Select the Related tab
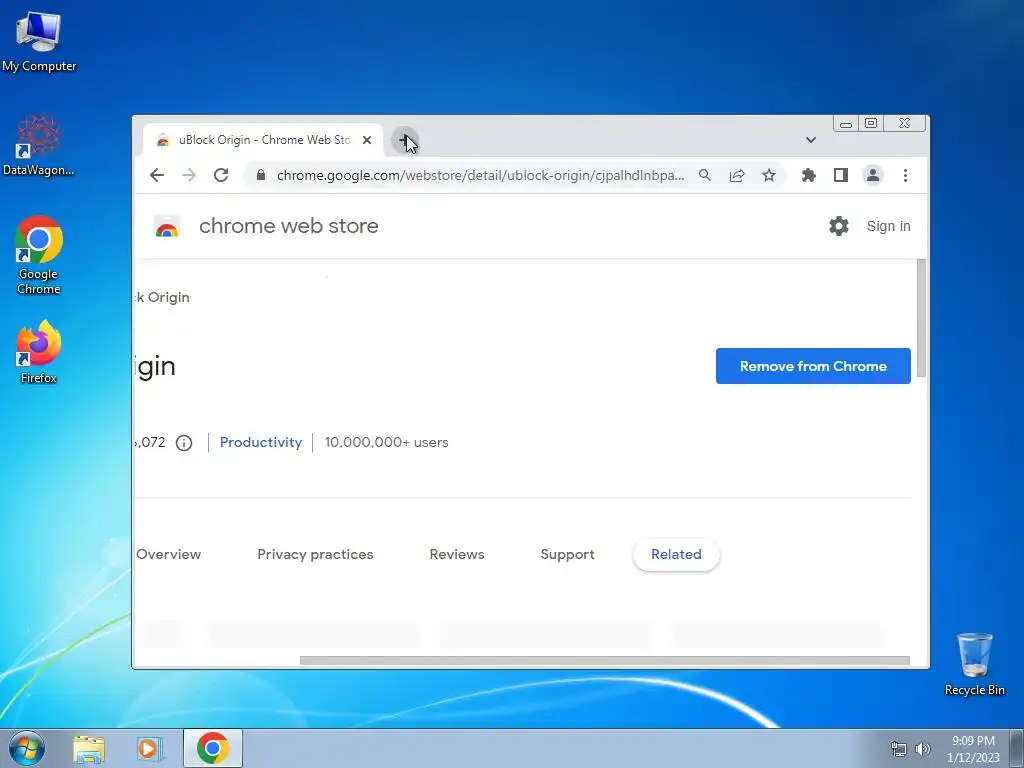This screenshot has width=1024, height=768. (x=676, y=554)
